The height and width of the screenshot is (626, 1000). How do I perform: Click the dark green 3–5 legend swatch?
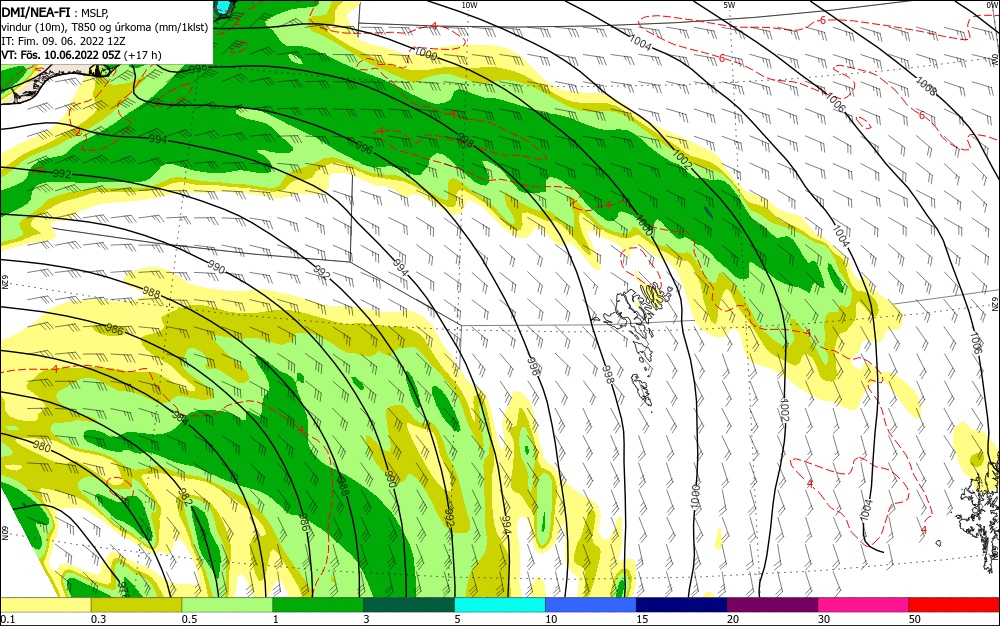tap(409, 605)
